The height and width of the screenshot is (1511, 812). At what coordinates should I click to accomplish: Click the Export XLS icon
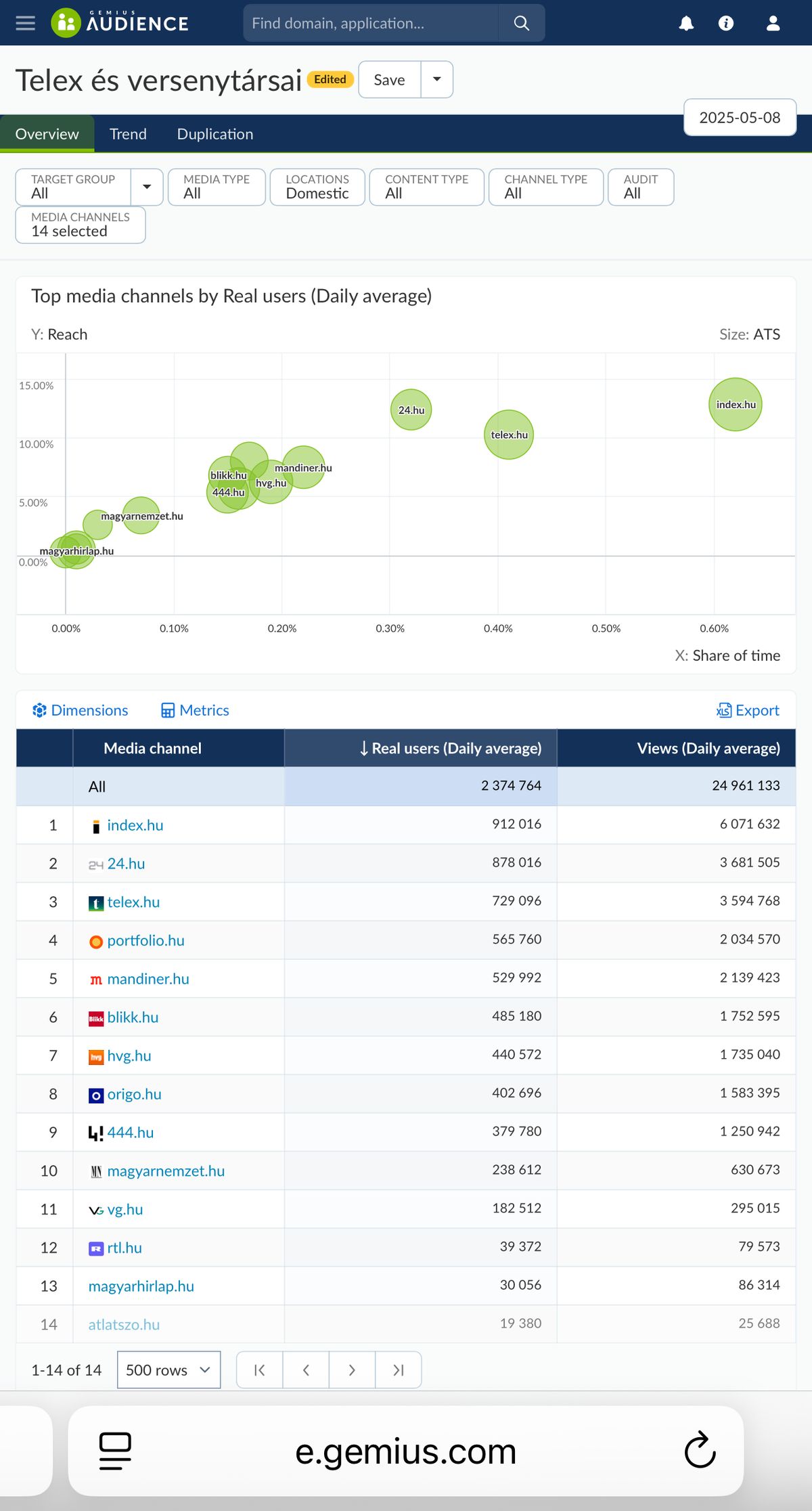click(x=723, y=710)
